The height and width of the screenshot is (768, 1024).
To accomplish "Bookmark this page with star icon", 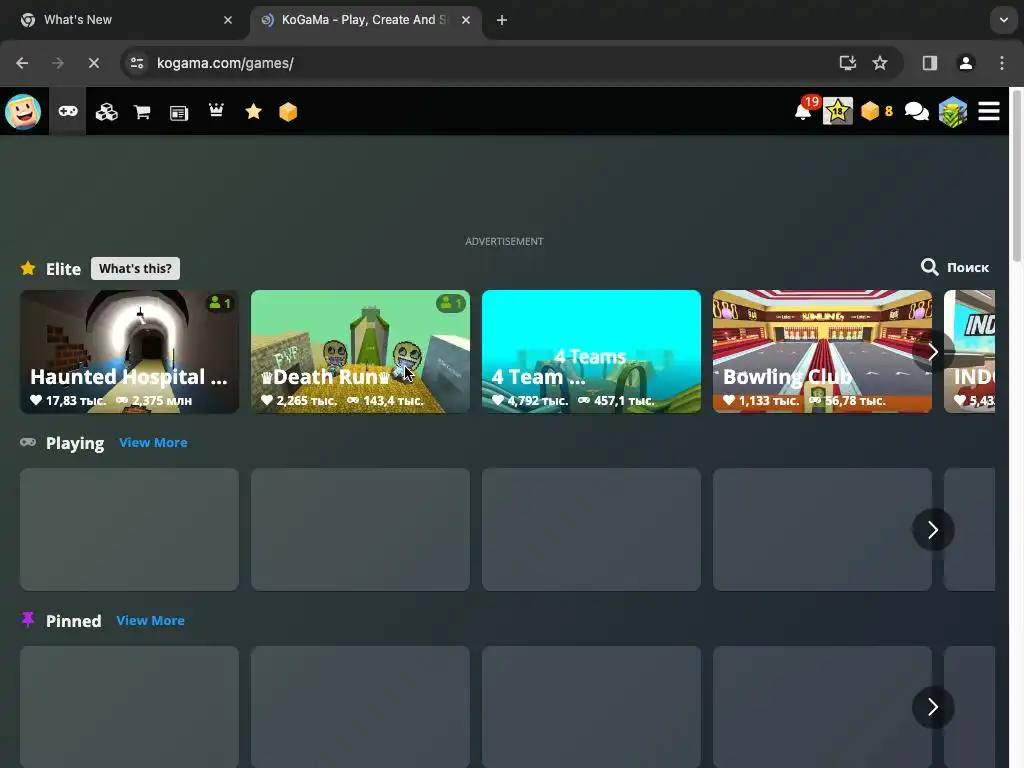I will pos(880,63).
